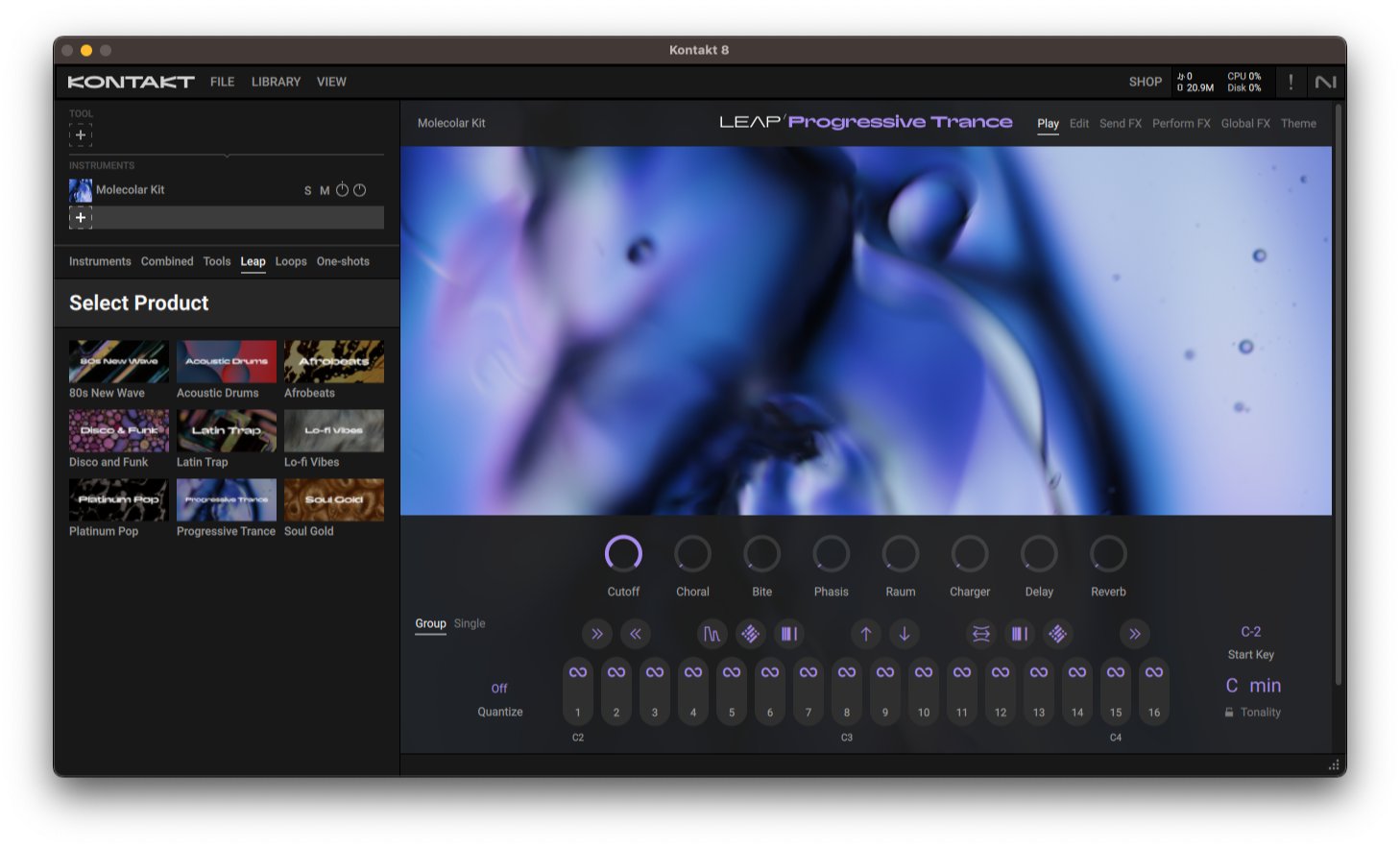Click the up arrow transpose icon
This screenshot has width=1400, height=848.
(865, 634)
